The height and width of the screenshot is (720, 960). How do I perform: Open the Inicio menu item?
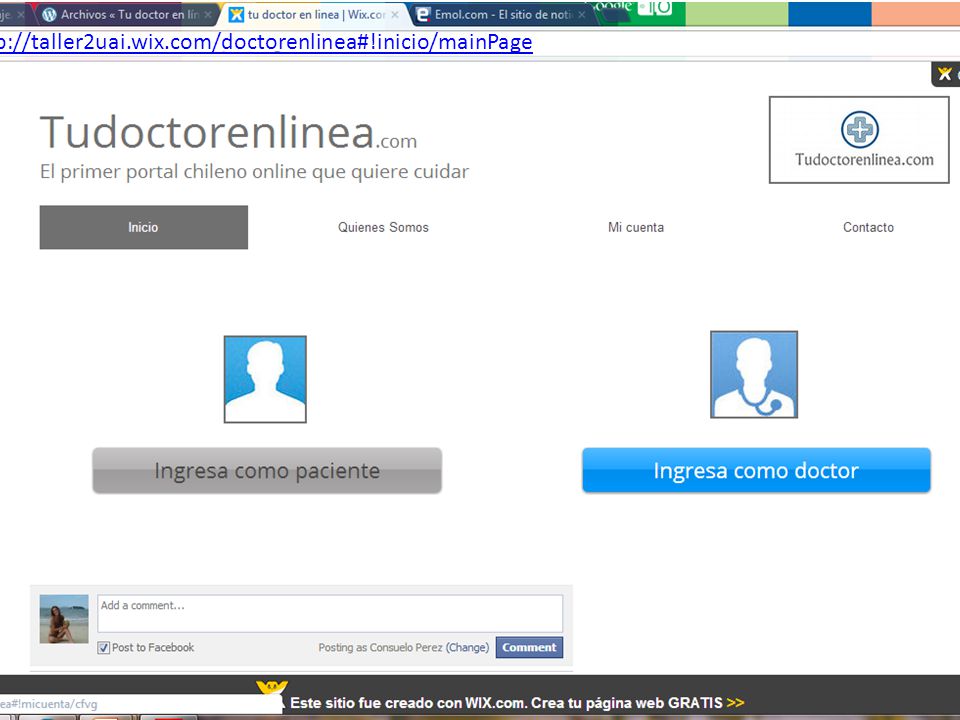[144, 227]
